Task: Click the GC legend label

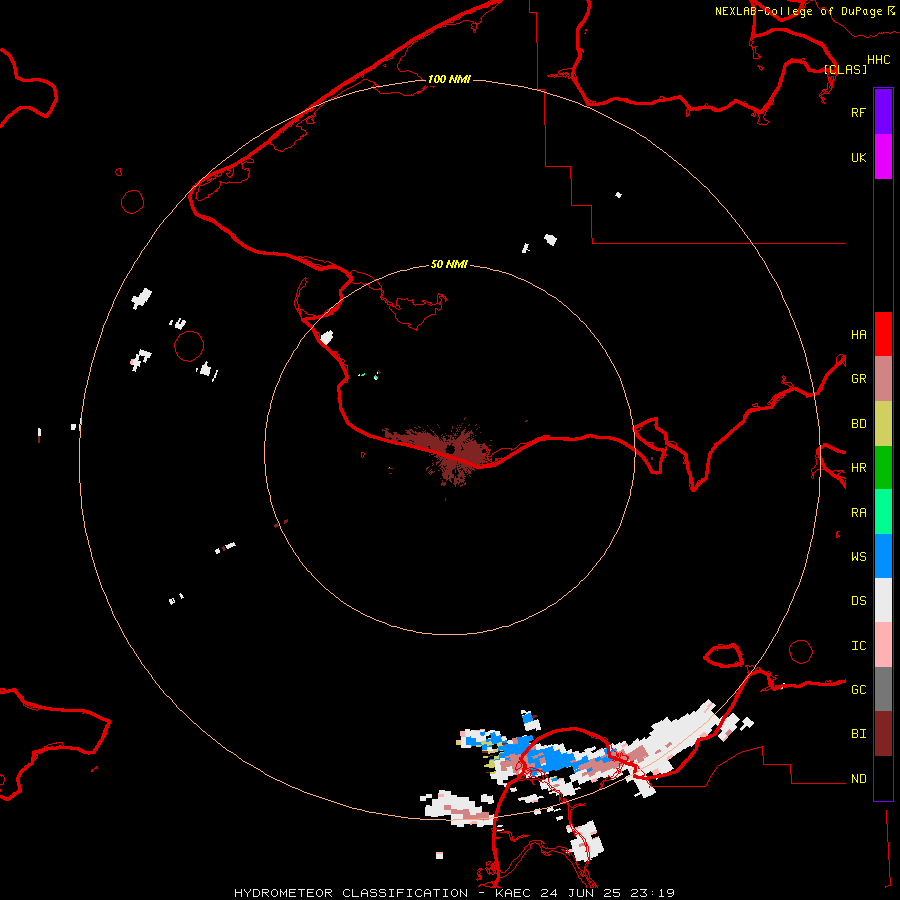Action: 858,690
